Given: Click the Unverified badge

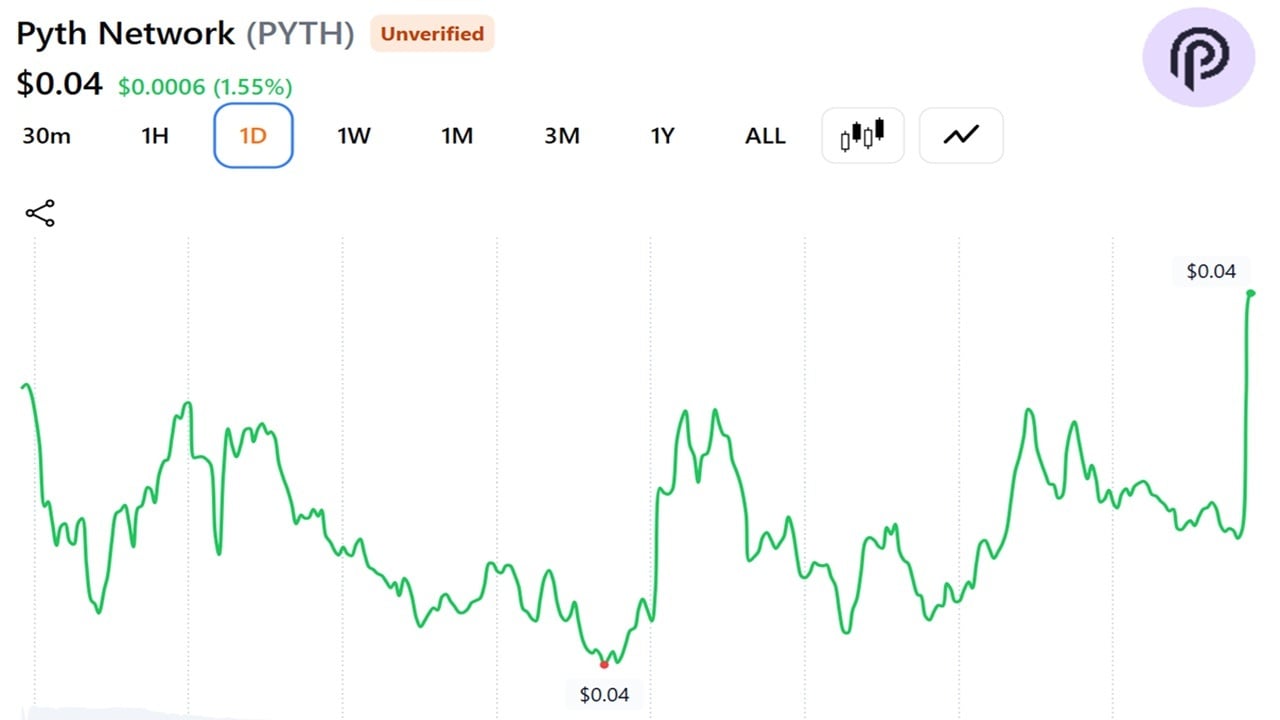Looking at the screenshot, I should click(432, 34).
